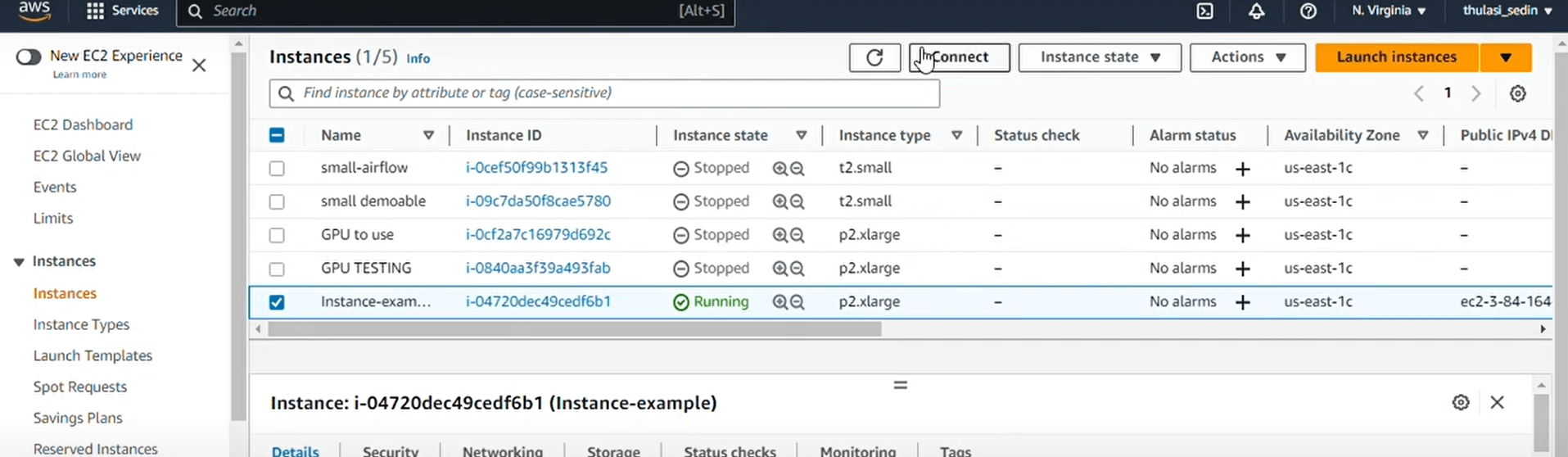Open the Instance state dropdown
This screenshot has height=457, width=1568.
(1099, 57)
